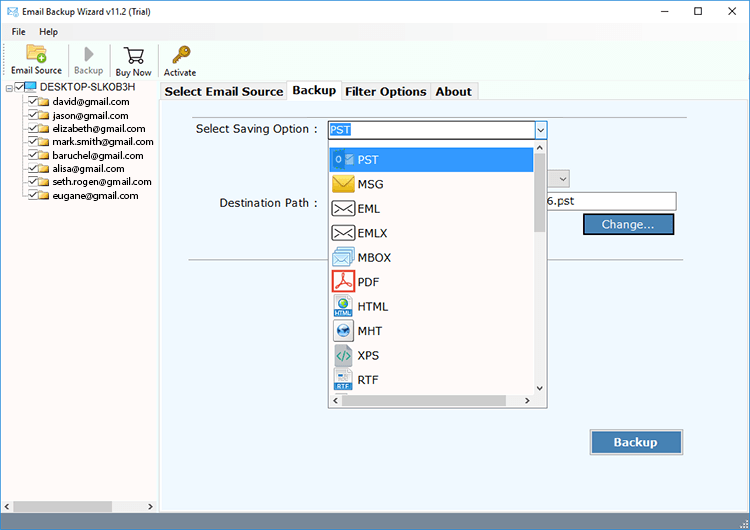
Task: Click folder icon beside elizabeth@gmail.com
Action: pyautogui.click(x=44, y=129)
